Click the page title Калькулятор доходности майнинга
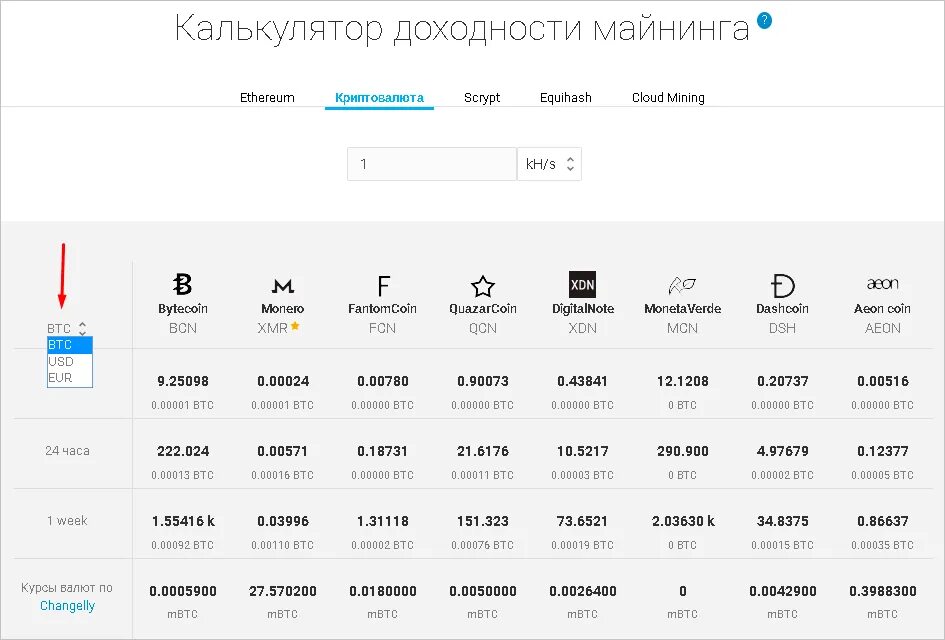 tap(462, 28)
